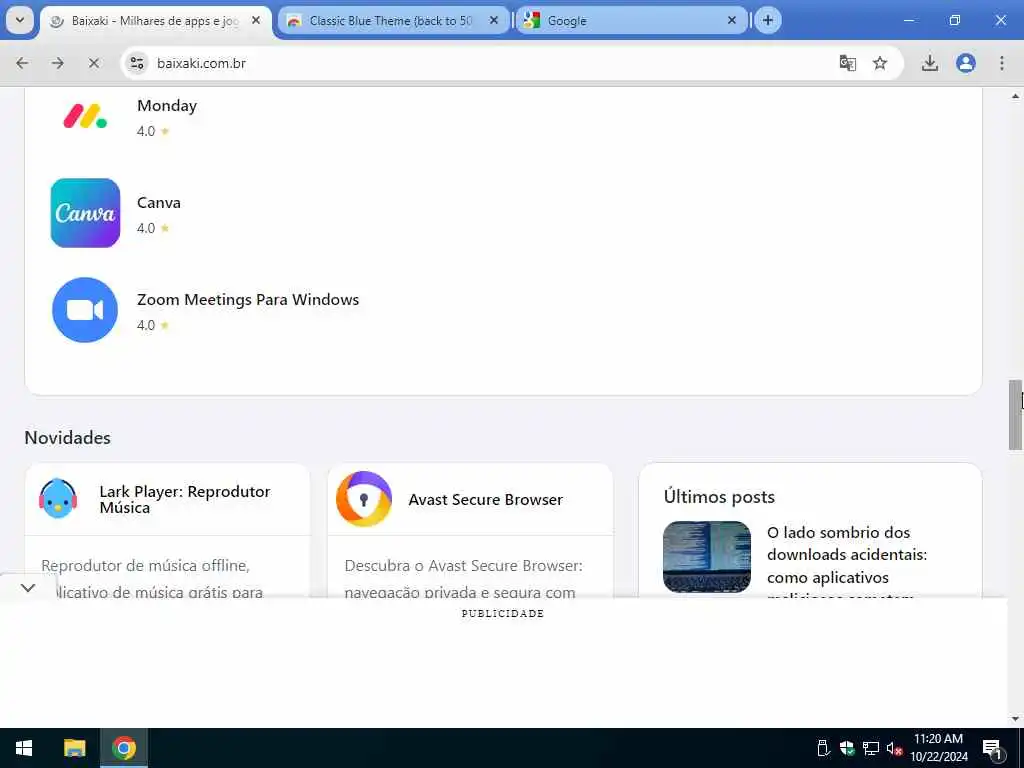Close the Google tab
Viewport: 1024px width, 768px height.
point(731,20)
